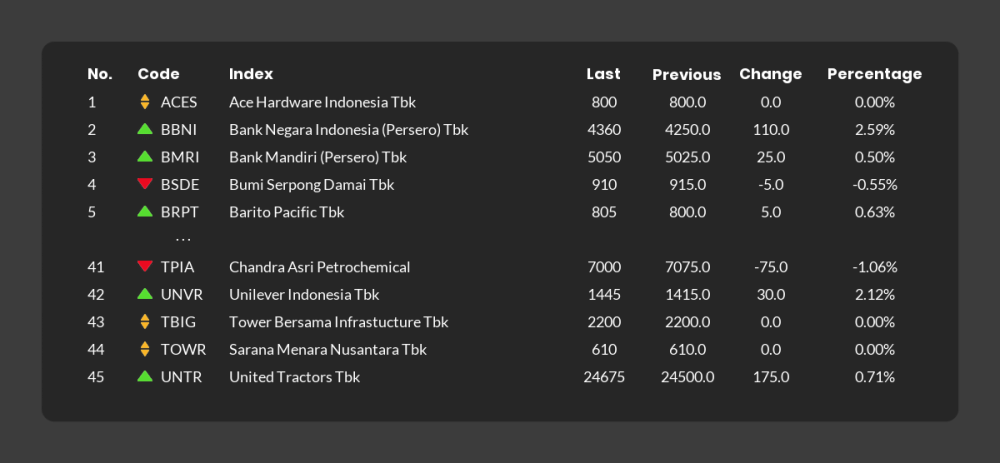1000x463 pixels.
Task: Click the Last column header
Action: tap(603, 74)
